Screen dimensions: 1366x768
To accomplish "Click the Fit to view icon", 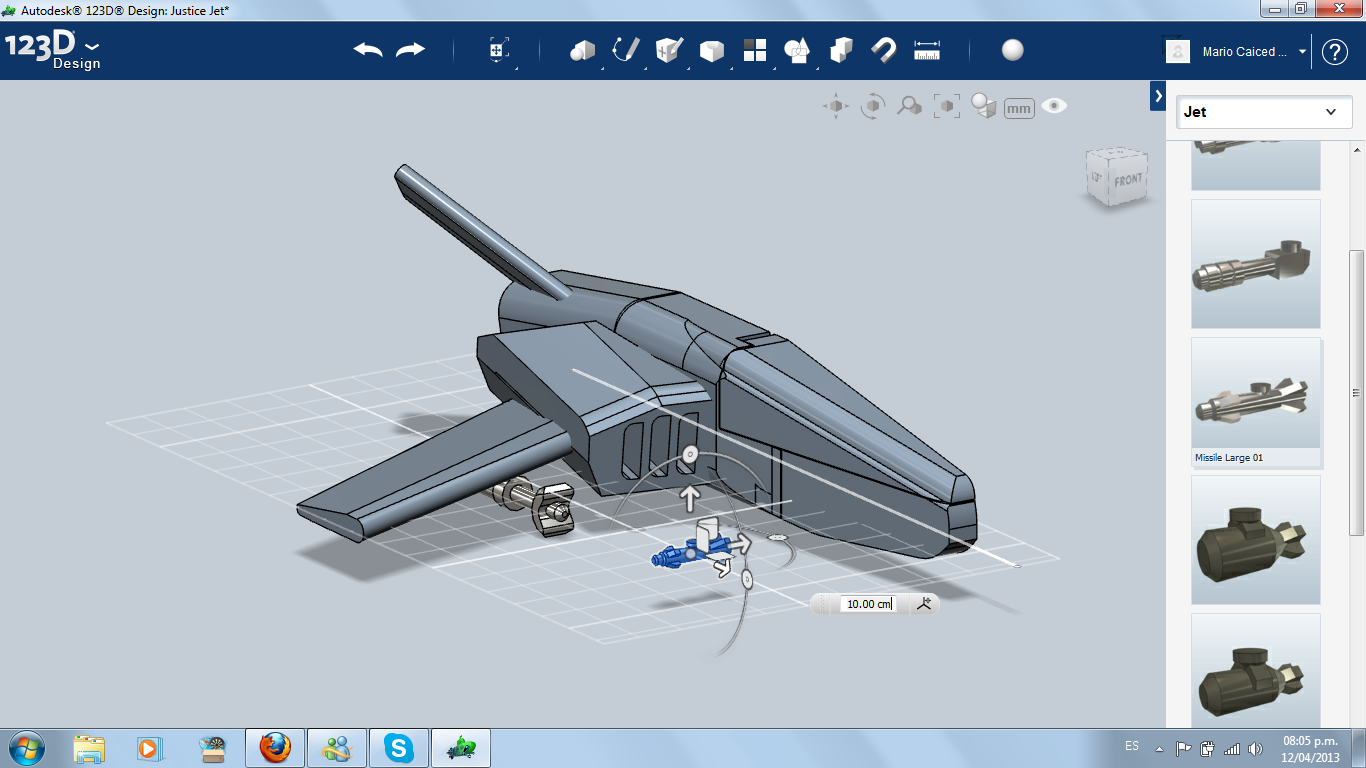I will (947, 106).
